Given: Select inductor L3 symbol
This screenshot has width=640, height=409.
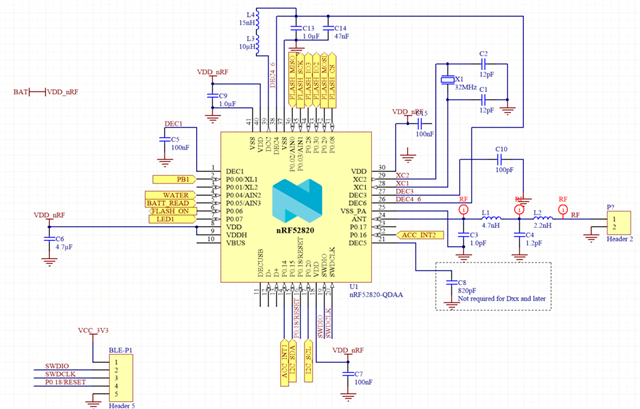Looking at the screenshot, I should [x=258, y=42].
